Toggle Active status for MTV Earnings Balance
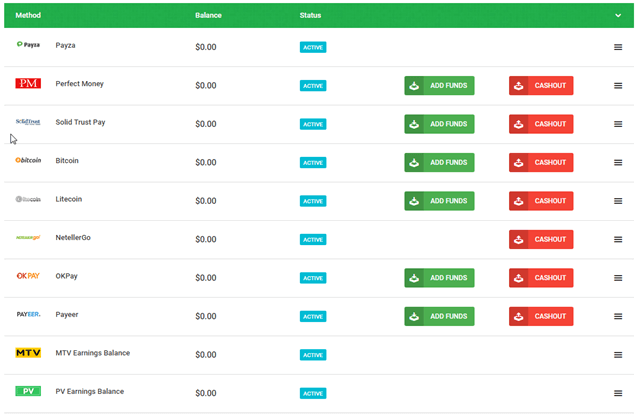This screenshot has height=414, width=640. (x=313, y=355)
